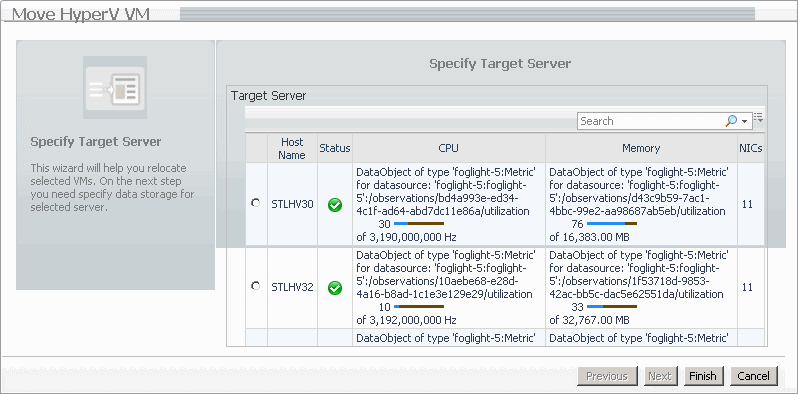Open the table customizer icon beside search
This screenshot has width=798, height=394.
[x=758, y=118]
